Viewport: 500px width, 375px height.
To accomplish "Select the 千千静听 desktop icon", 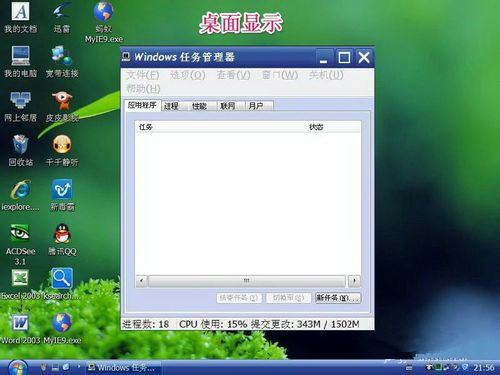I will tap(62, 151).
